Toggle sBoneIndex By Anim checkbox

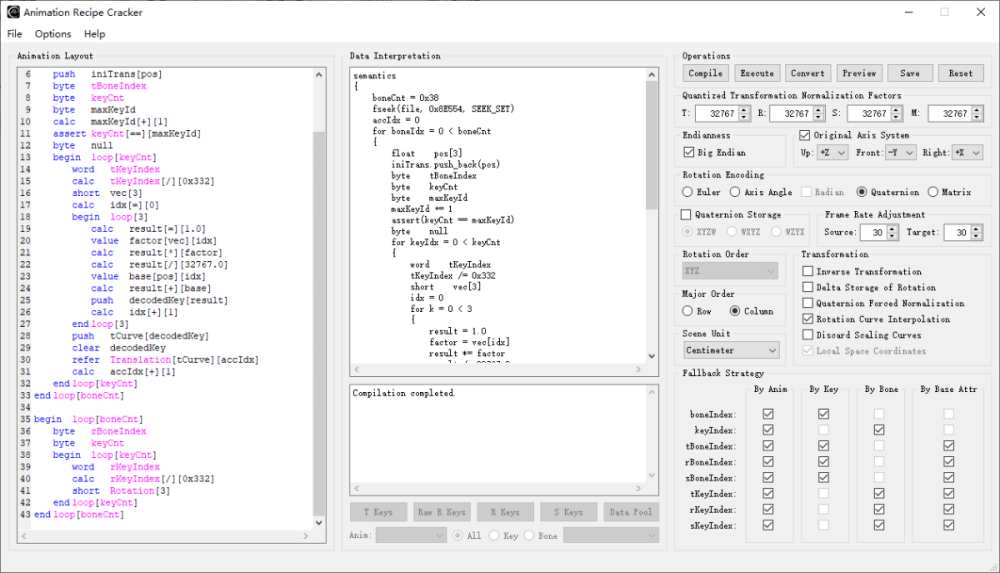768,477
